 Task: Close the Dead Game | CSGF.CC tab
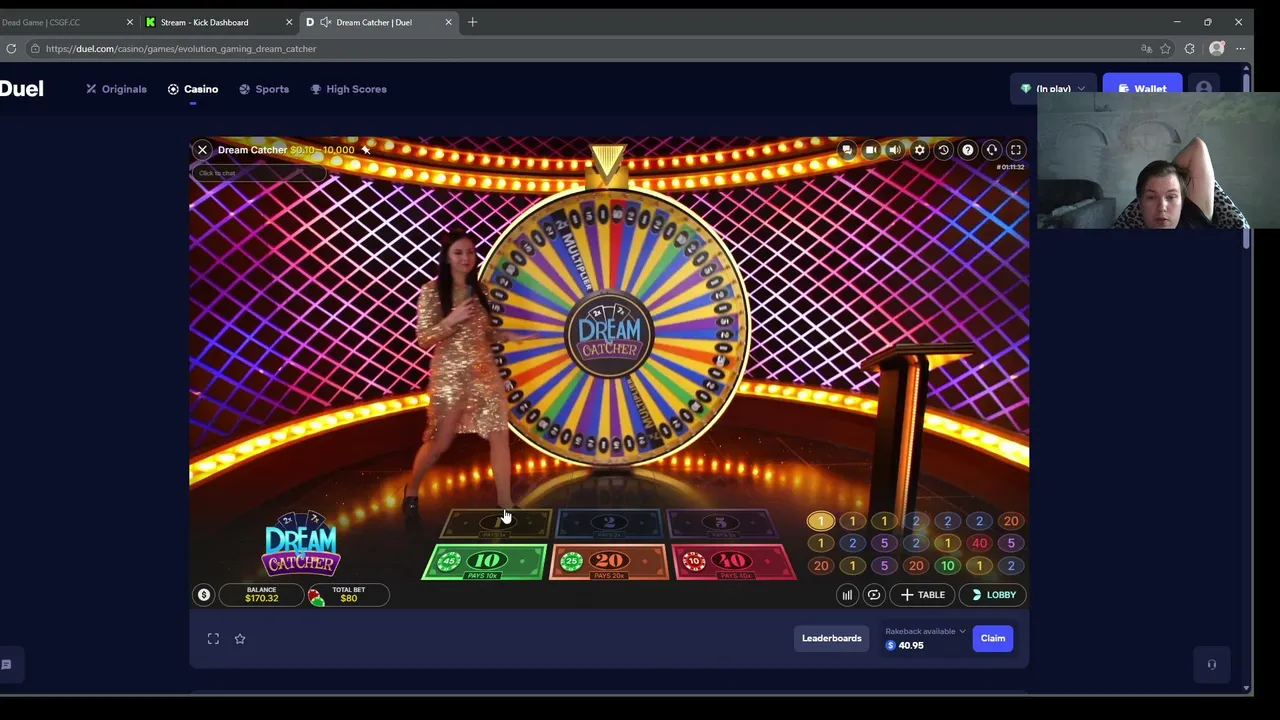pyautogui.click(x=129, y=22)
